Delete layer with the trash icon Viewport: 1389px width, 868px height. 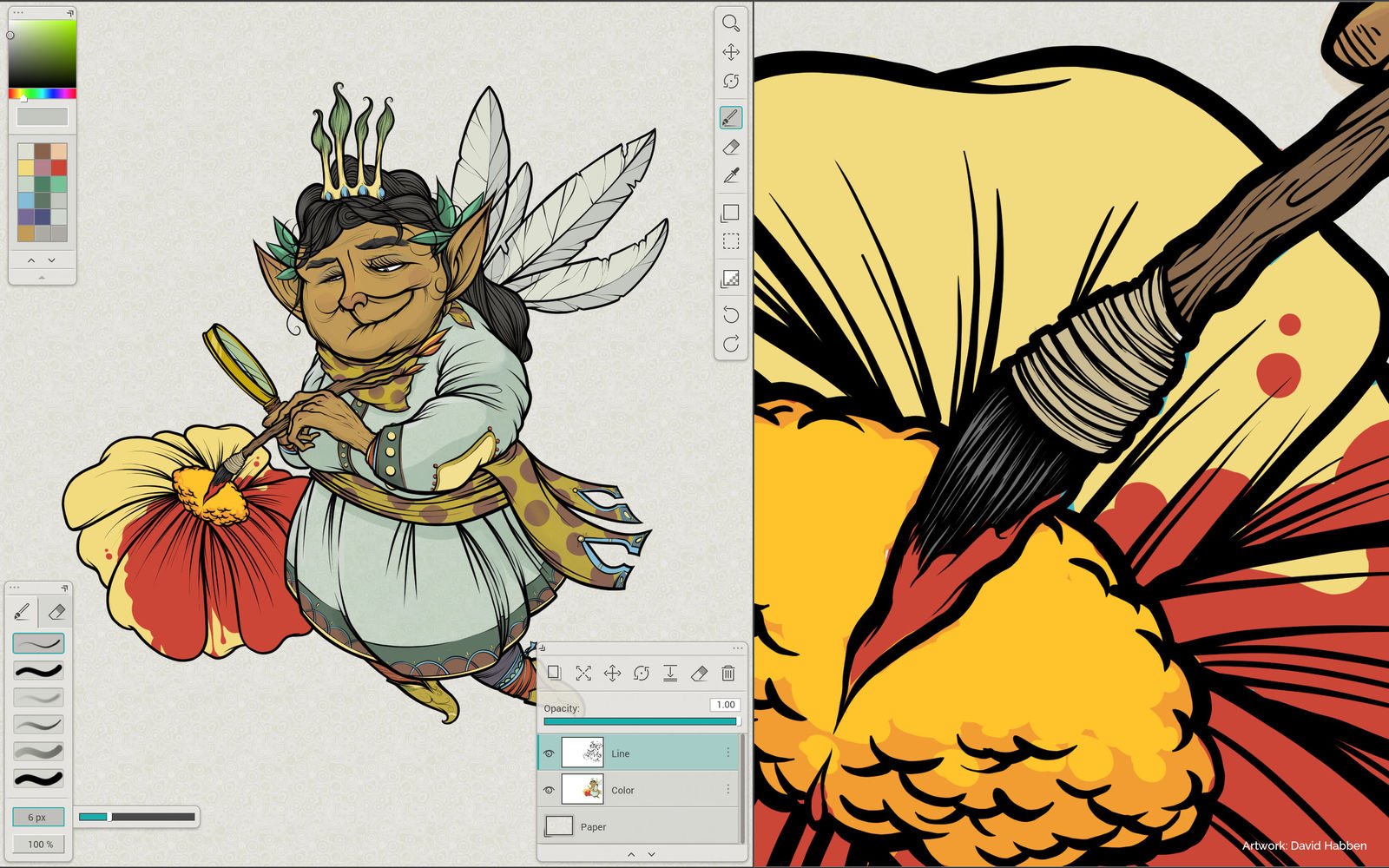[728, 673]
